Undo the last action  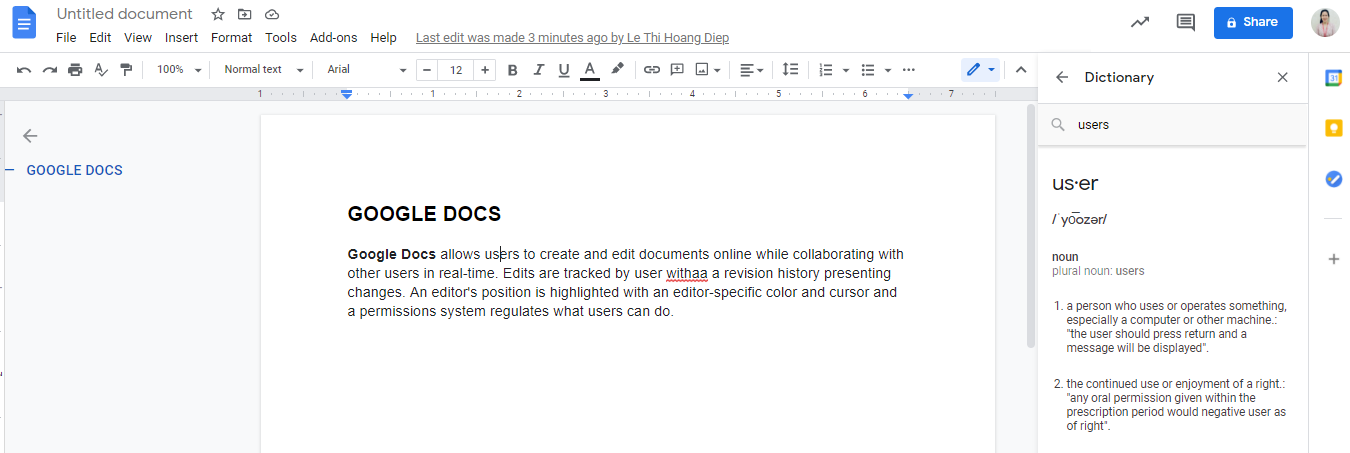[x=24, y=70]
